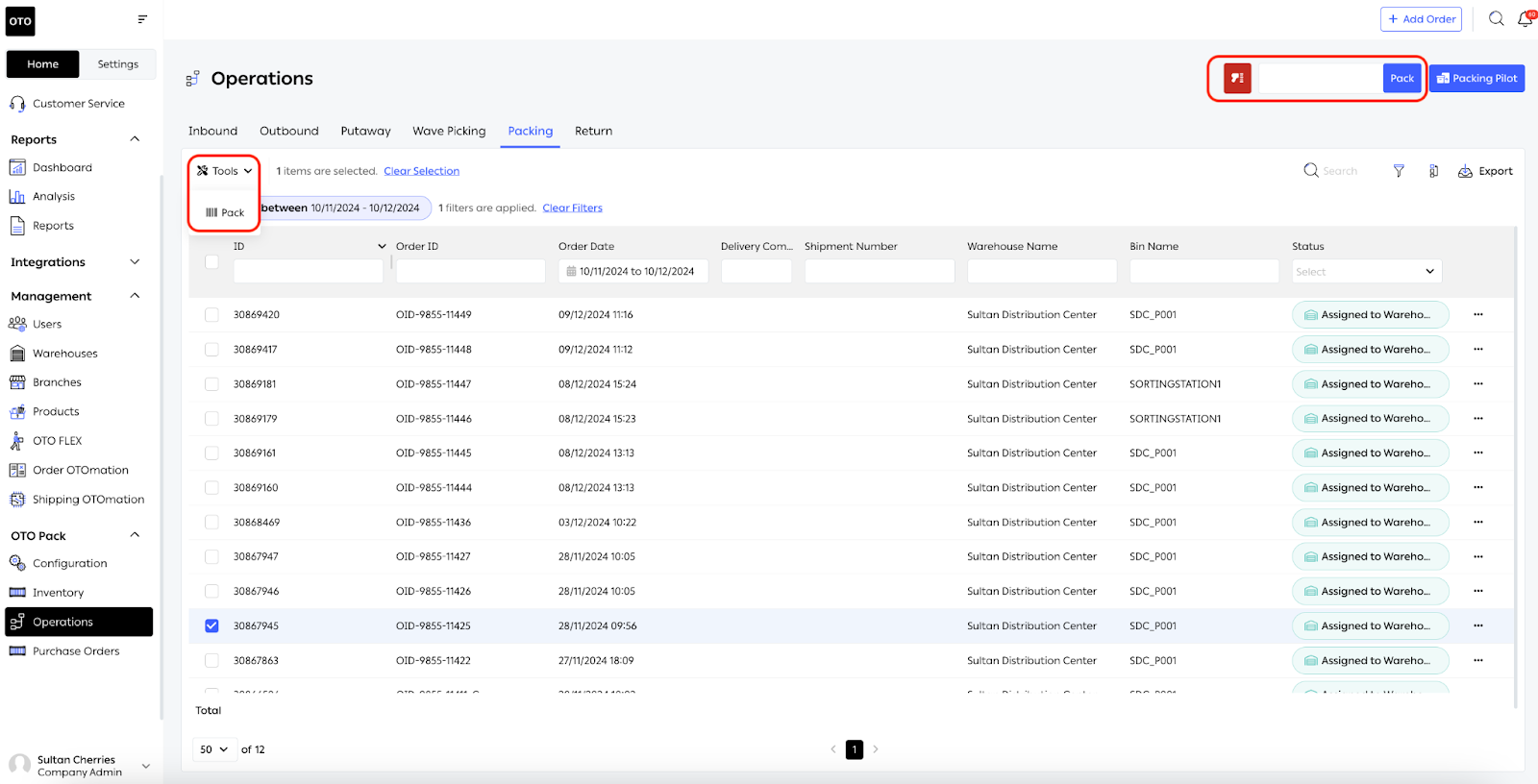Check the row for ID 30869181

(211, 384)
